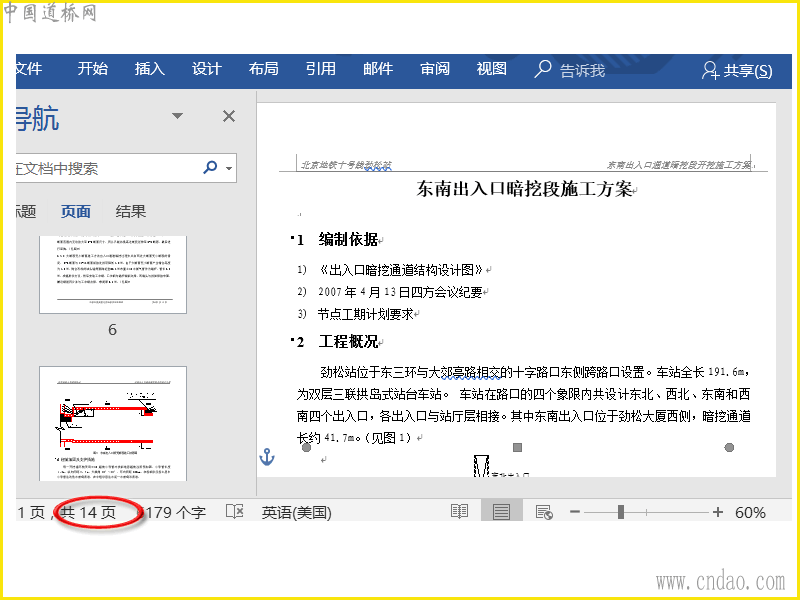
Task: Switch to the 标题 navigation tab
Action: click(27, 211)
